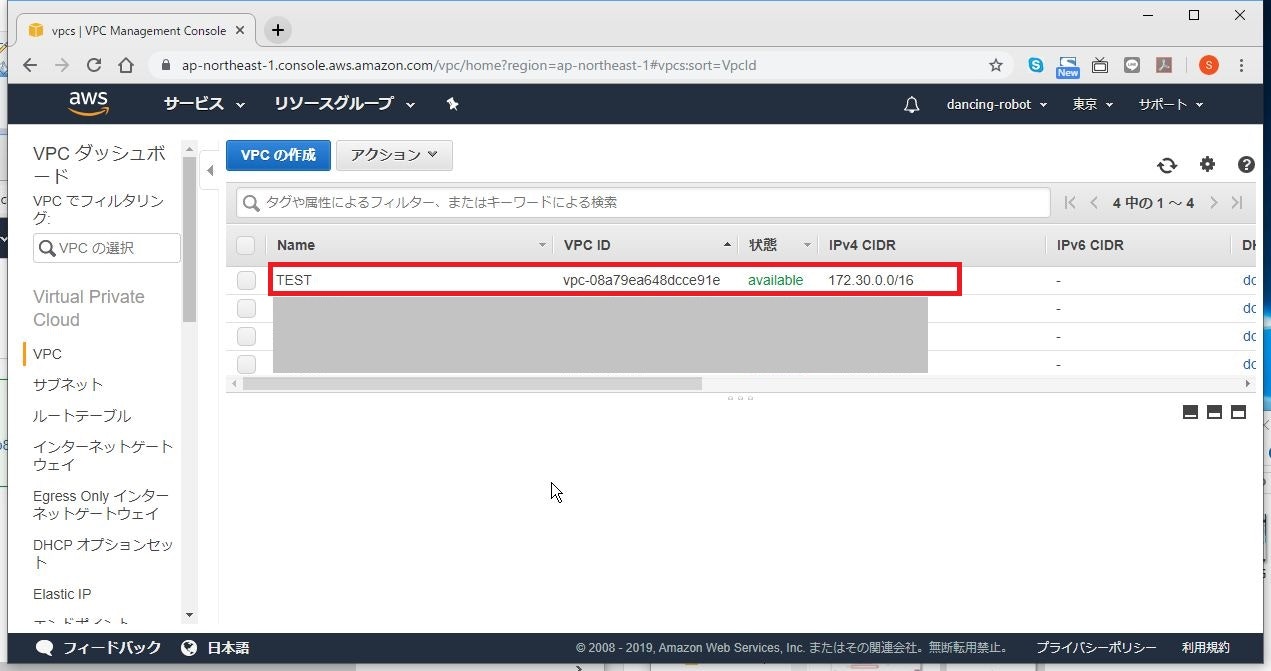The width and height of the screenshot is (1271, 671).
Task: Open the 東京 region dropdown
Action: click(x=1093, y=104)
